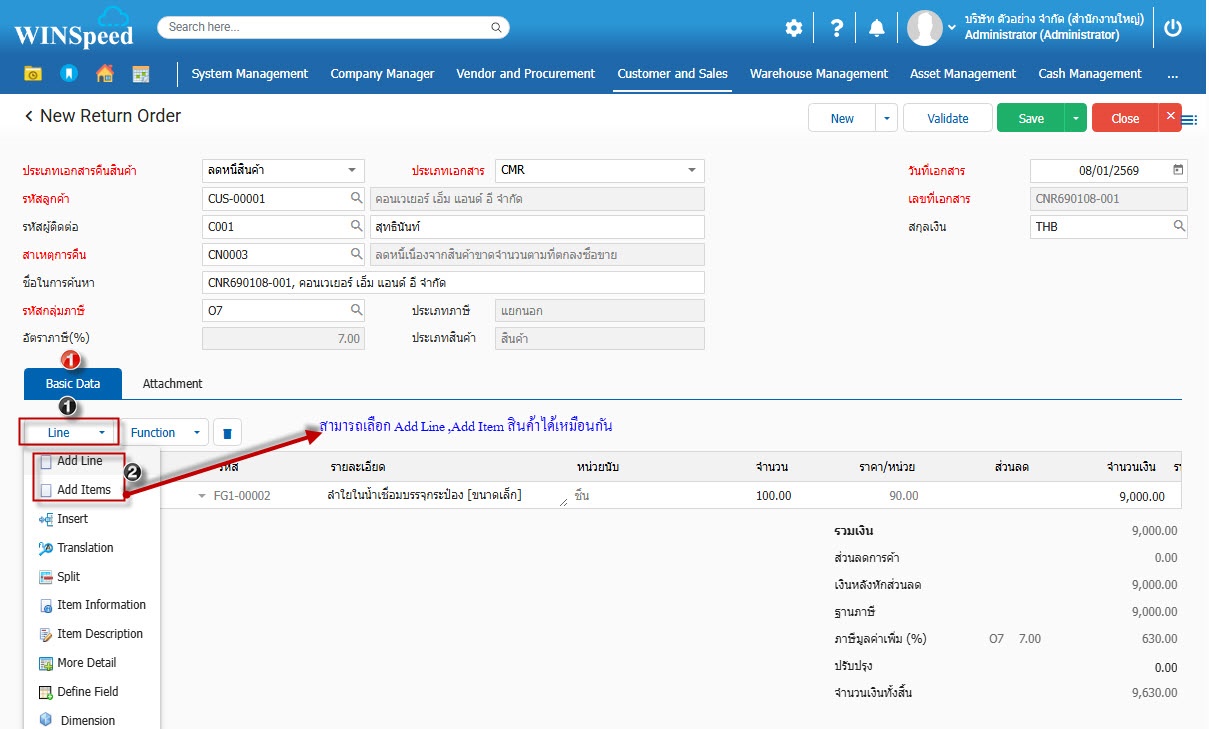
Task: Click in the top search box
Action: pyautogui.click(x=333, y=27)
